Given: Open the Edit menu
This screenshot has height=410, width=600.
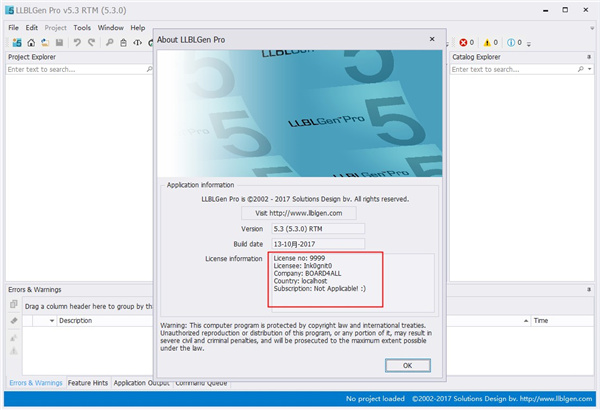Looking at the screenshot, I should tap(32, 28).
